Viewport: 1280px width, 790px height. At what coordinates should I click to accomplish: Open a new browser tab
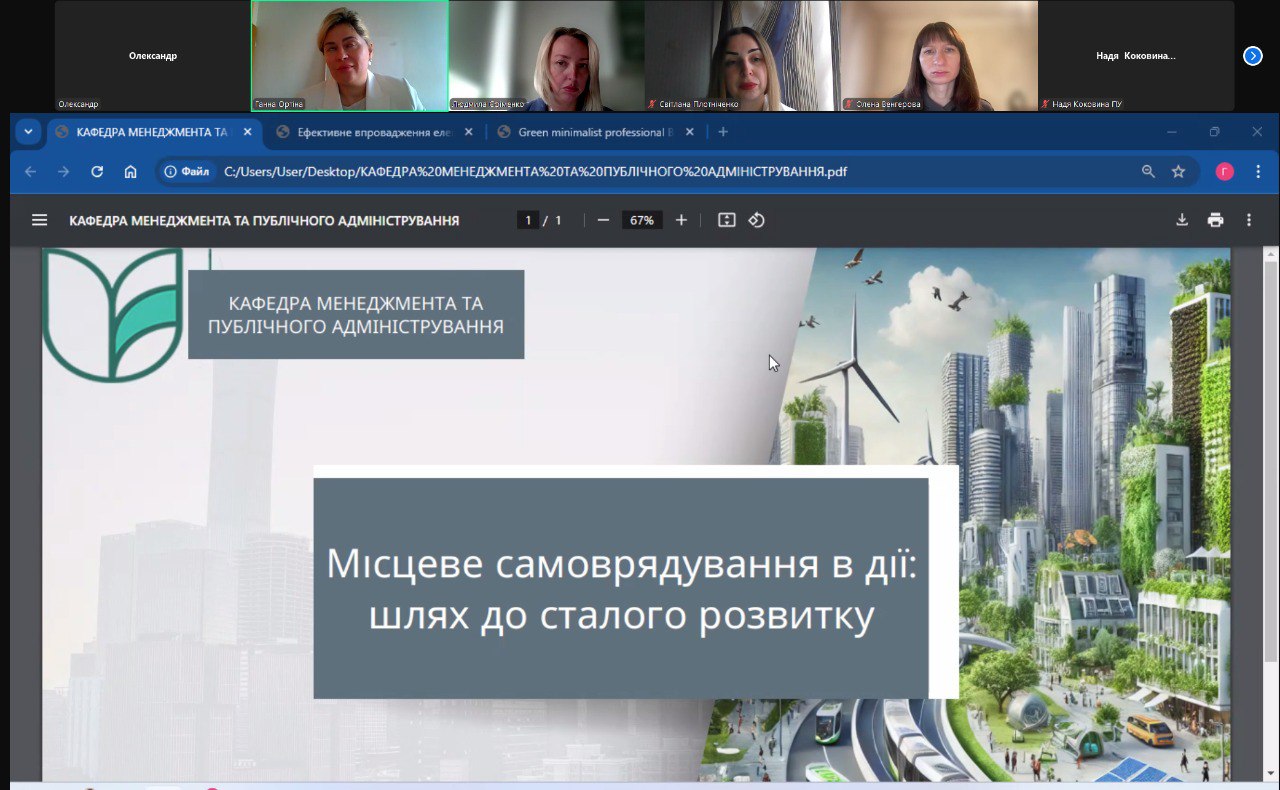[723, 132]
